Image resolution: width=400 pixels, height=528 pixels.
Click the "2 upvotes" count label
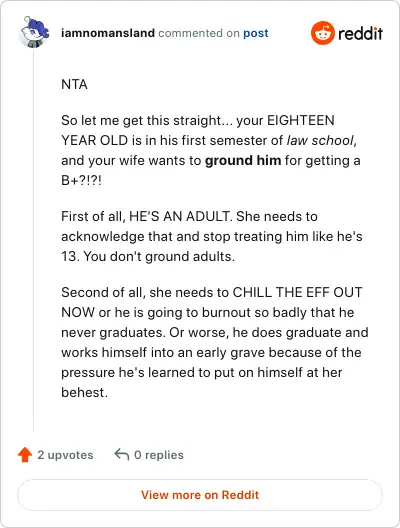pyautogui.click(x=65, y=455)
